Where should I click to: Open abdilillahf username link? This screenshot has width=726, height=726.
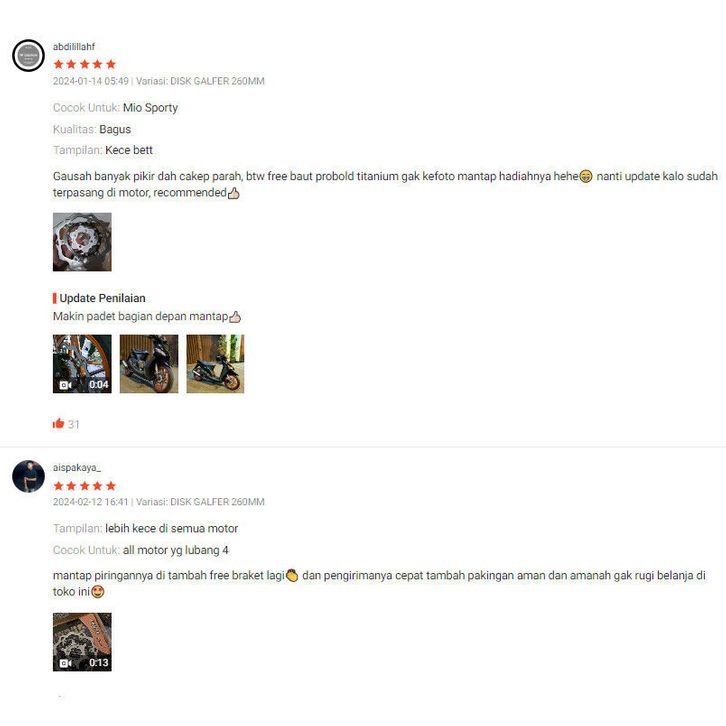74,47
